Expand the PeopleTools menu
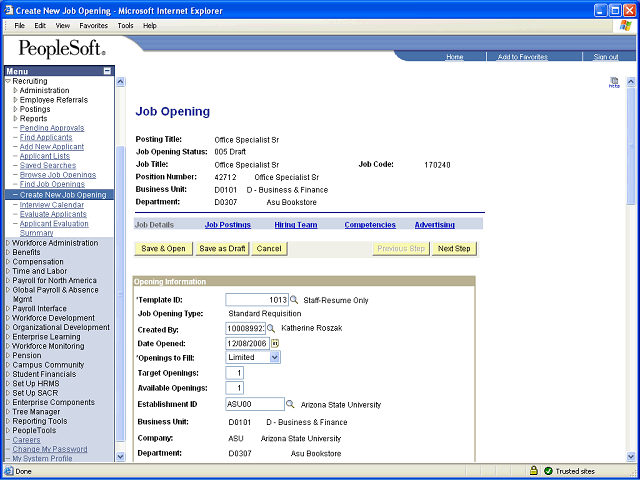 (8, 430)
